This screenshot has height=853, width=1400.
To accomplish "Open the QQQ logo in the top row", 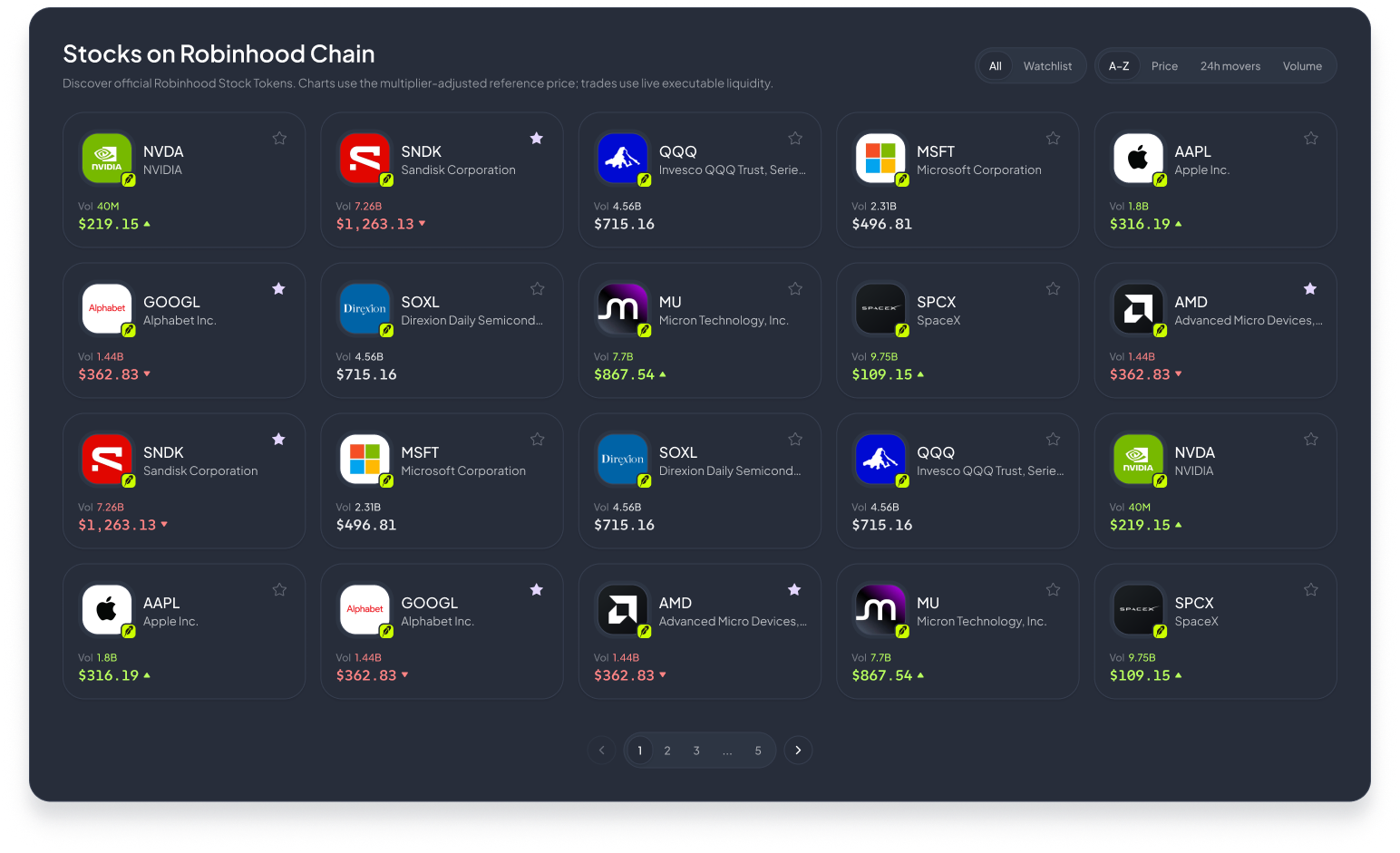I will click(623, 159).
